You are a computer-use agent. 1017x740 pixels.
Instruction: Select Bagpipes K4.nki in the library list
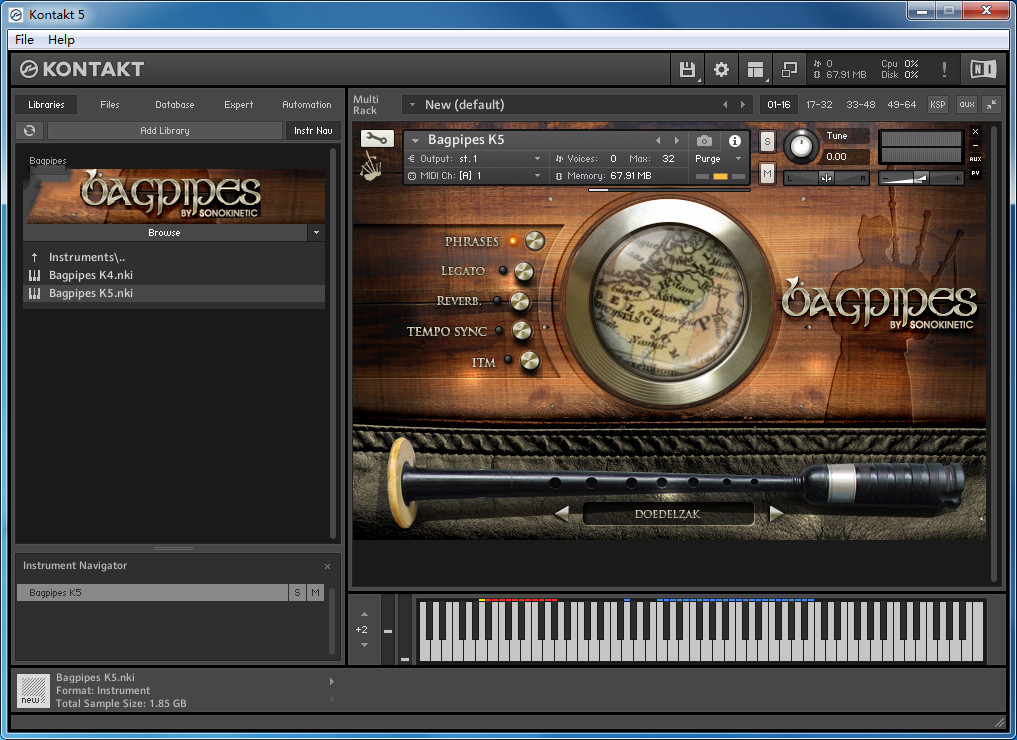174,275
